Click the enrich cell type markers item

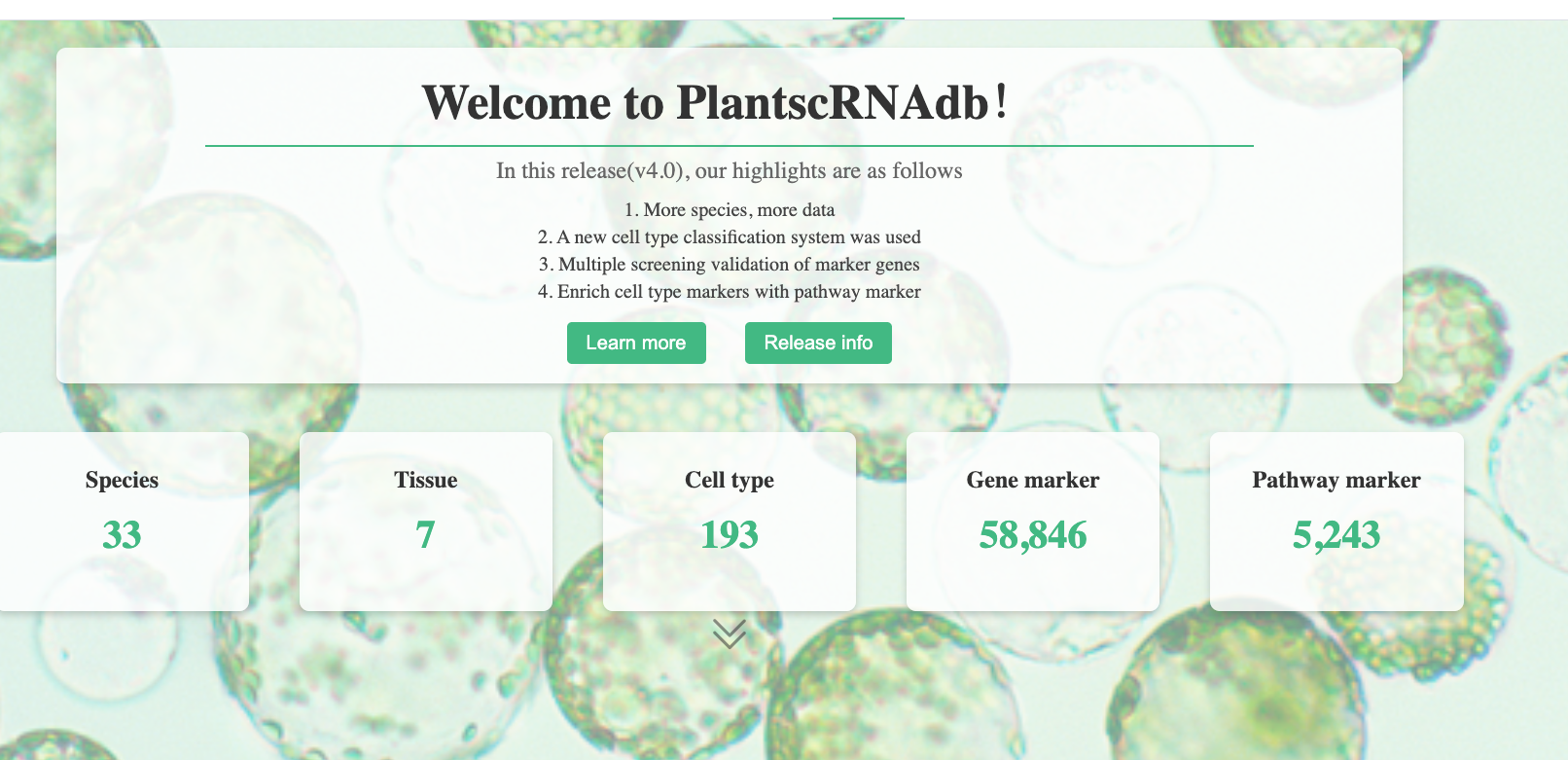click(729, 292)
